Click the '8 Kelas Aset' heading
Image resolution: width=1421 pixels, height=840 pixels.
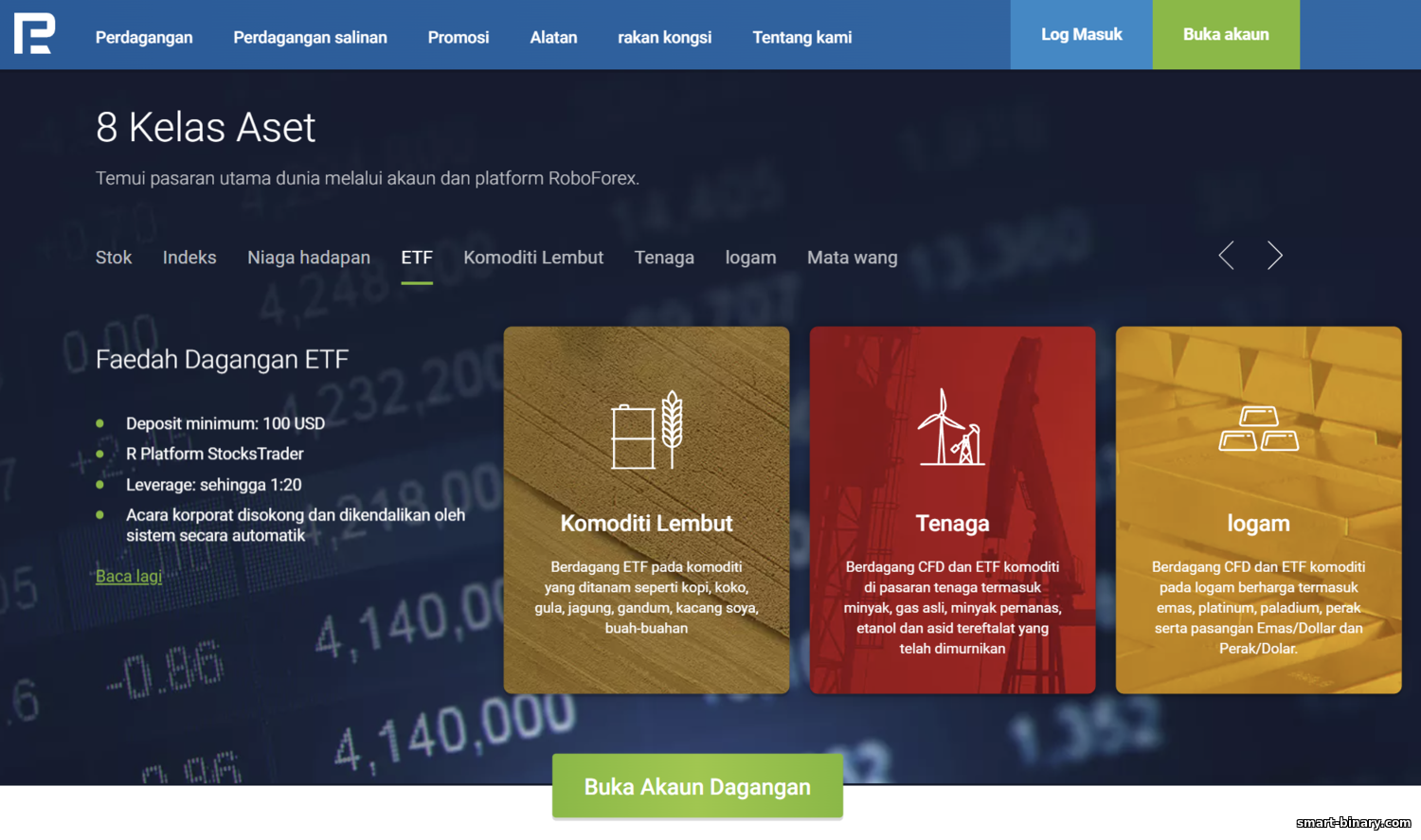[x=206, y=127]
